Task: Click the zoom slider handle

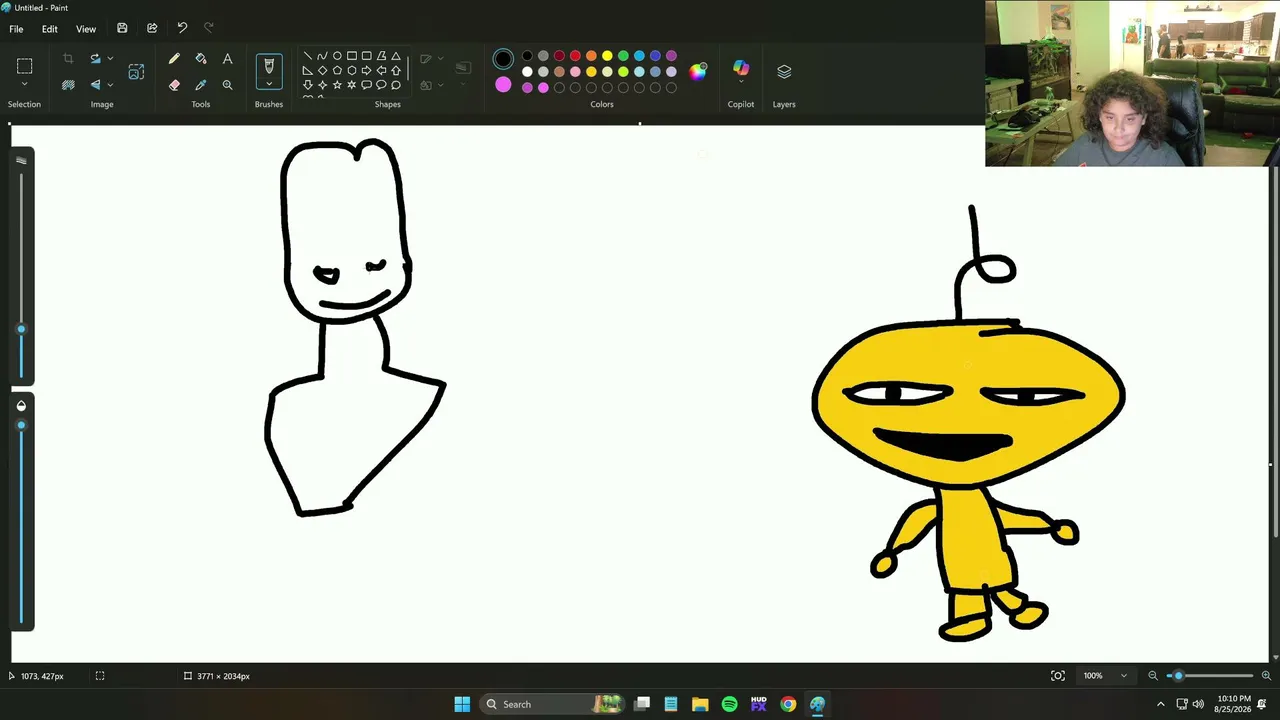Action: (1178, 676)
